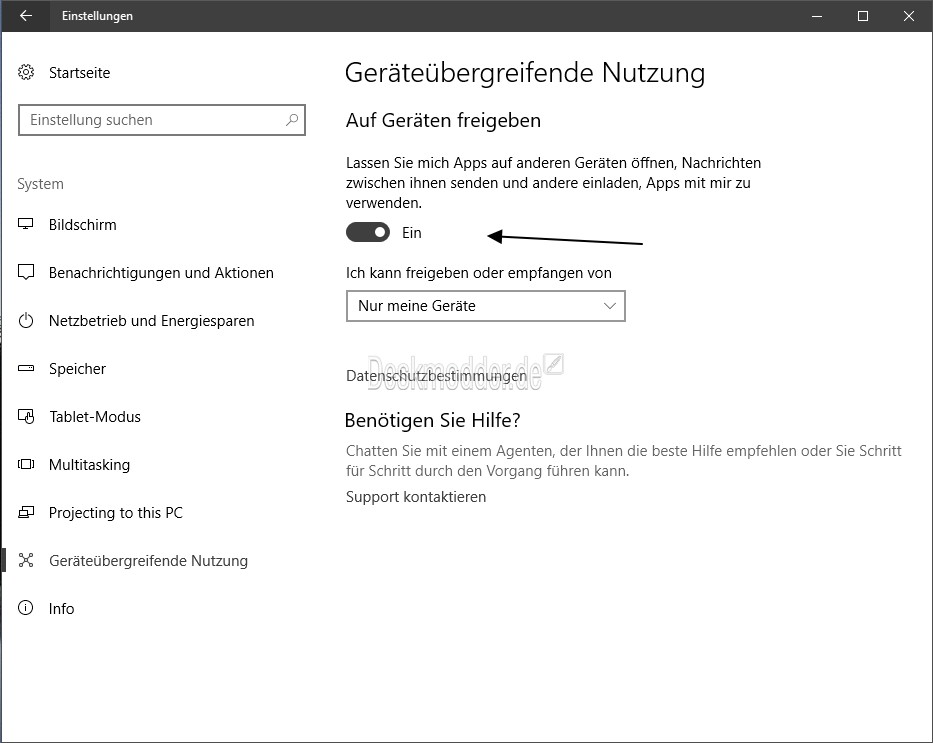The width and height of the screenshot is (933, 743).
Task: Click the Tablet-Modus icon
Action: click(26, 416)
